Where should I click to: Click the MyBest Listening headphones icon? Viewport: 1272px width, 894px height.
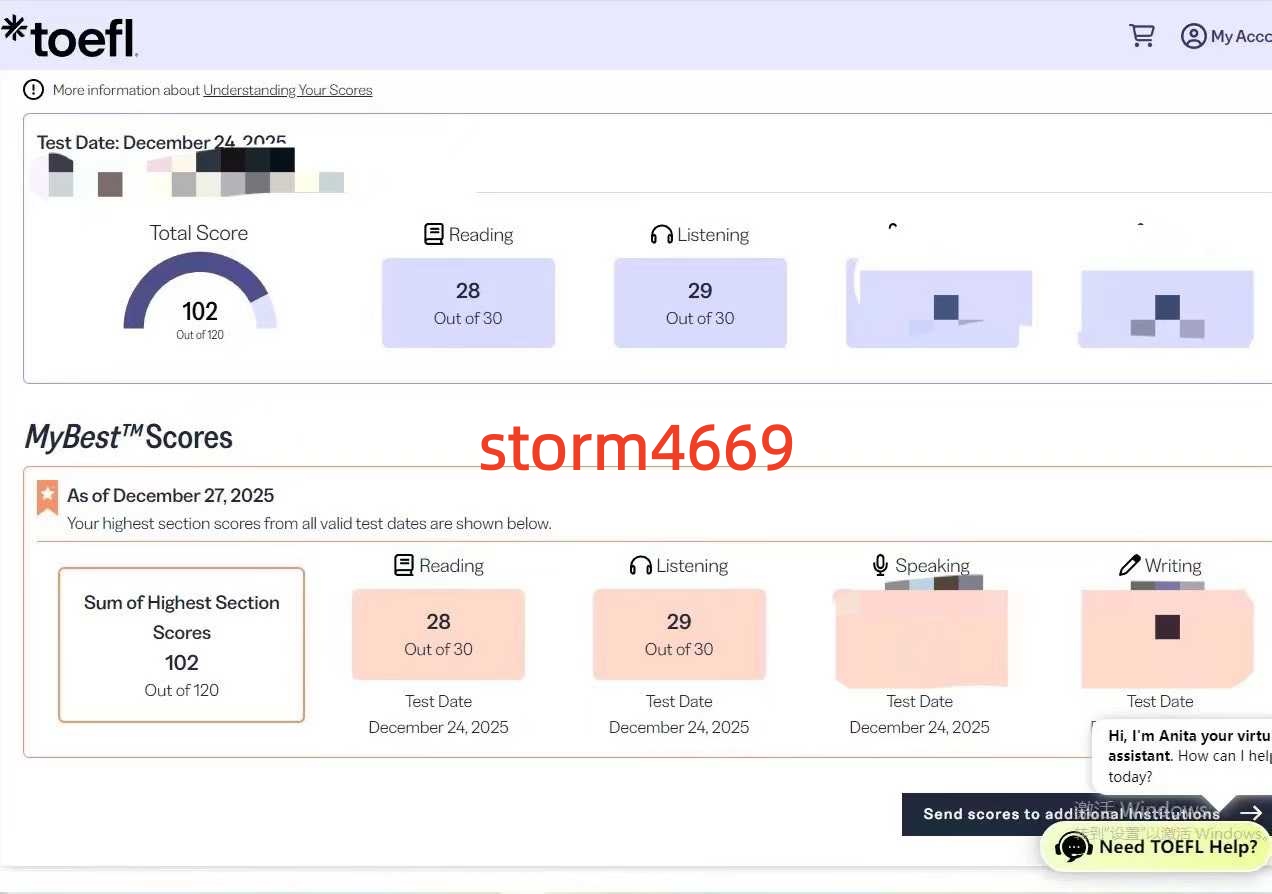pos(640,566)
